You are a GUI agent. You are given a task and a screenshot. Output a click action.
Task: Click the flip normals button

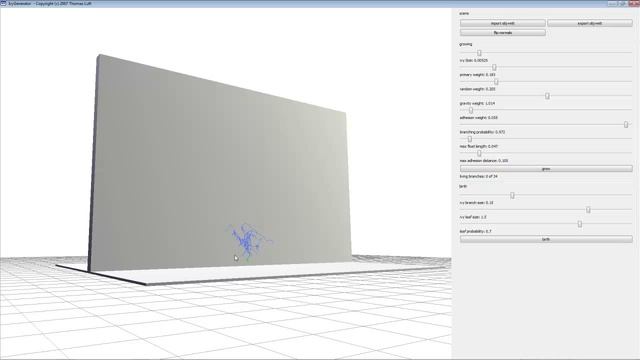tap(502, 33)
